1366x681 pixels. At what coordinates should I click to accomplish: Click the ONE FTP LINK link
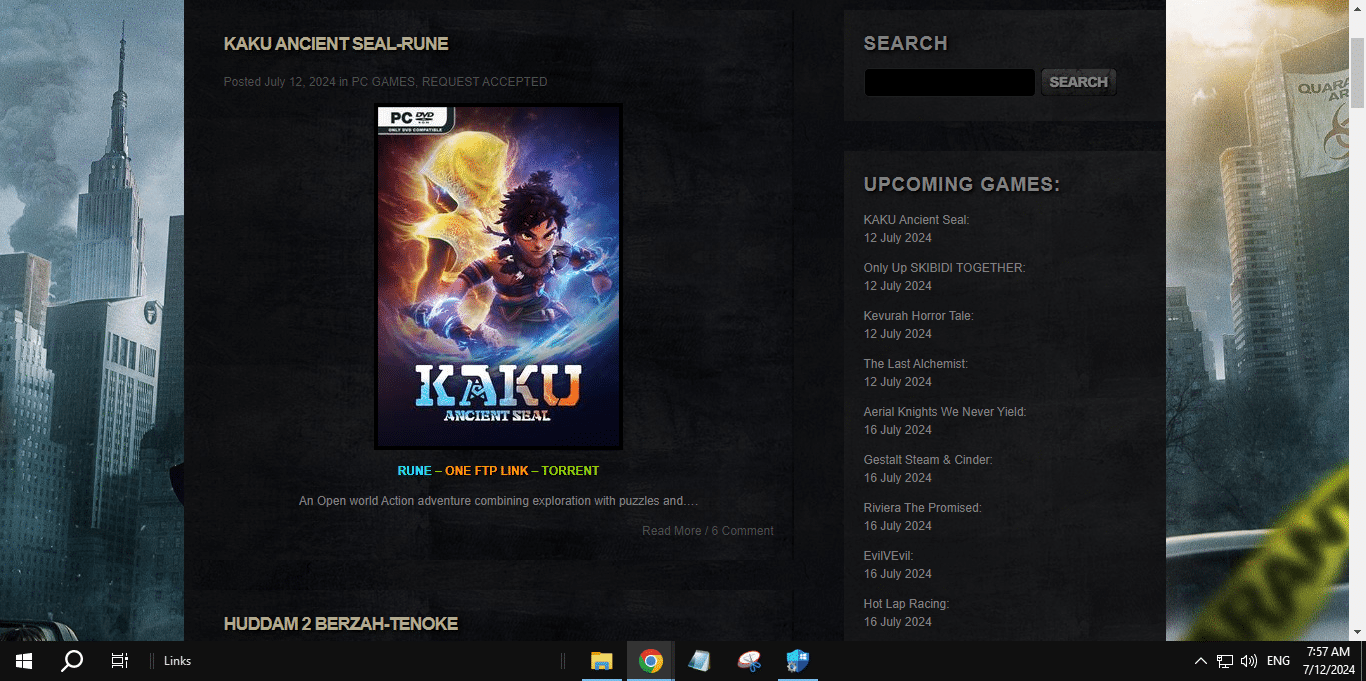[486, 471]
